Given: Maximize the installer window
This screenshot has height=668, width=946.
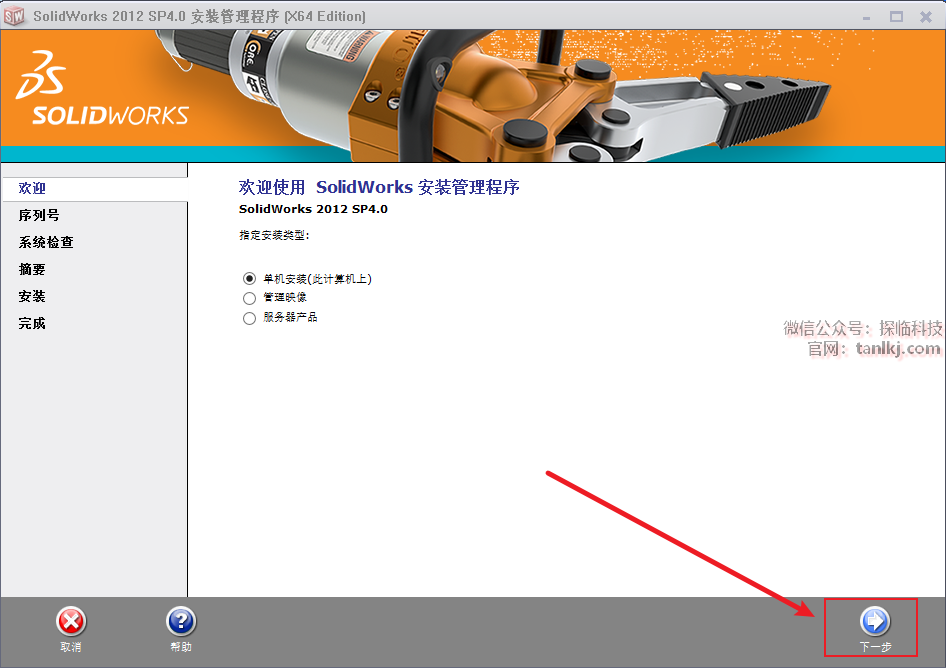Looking at the screenshot, I should [897, 17].
